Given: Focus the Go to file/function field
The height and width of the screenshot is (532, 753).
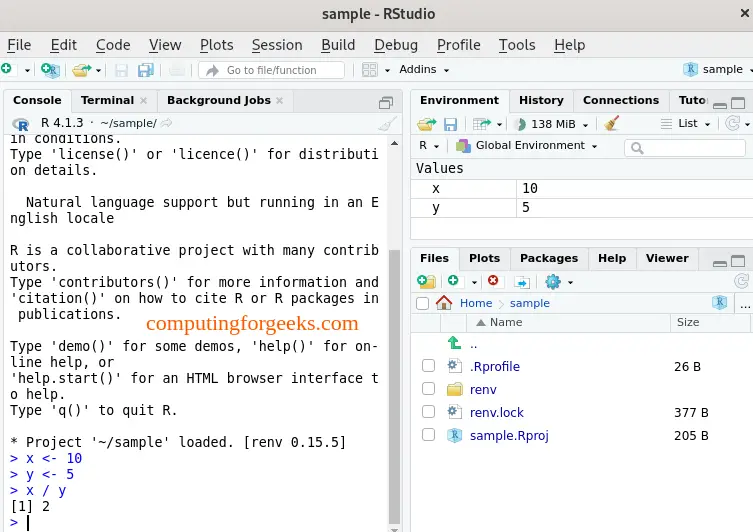Looking at the screenshot, I should (271, 70).
